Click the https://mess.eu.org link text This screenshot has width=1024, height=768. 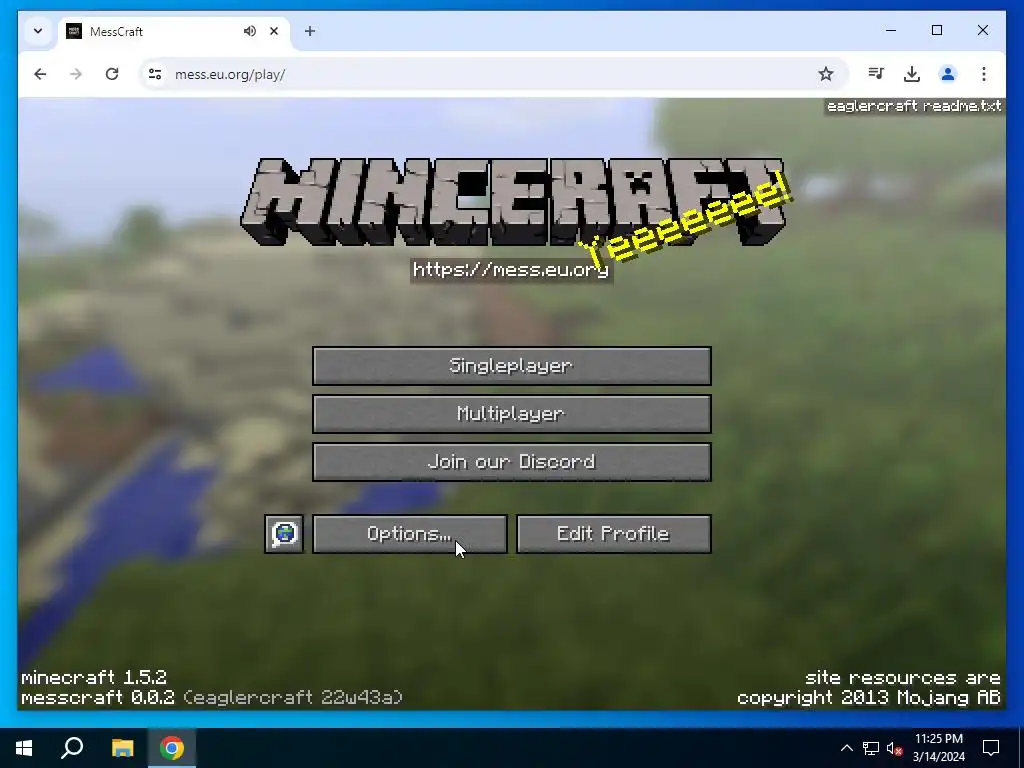coord(511,270)
